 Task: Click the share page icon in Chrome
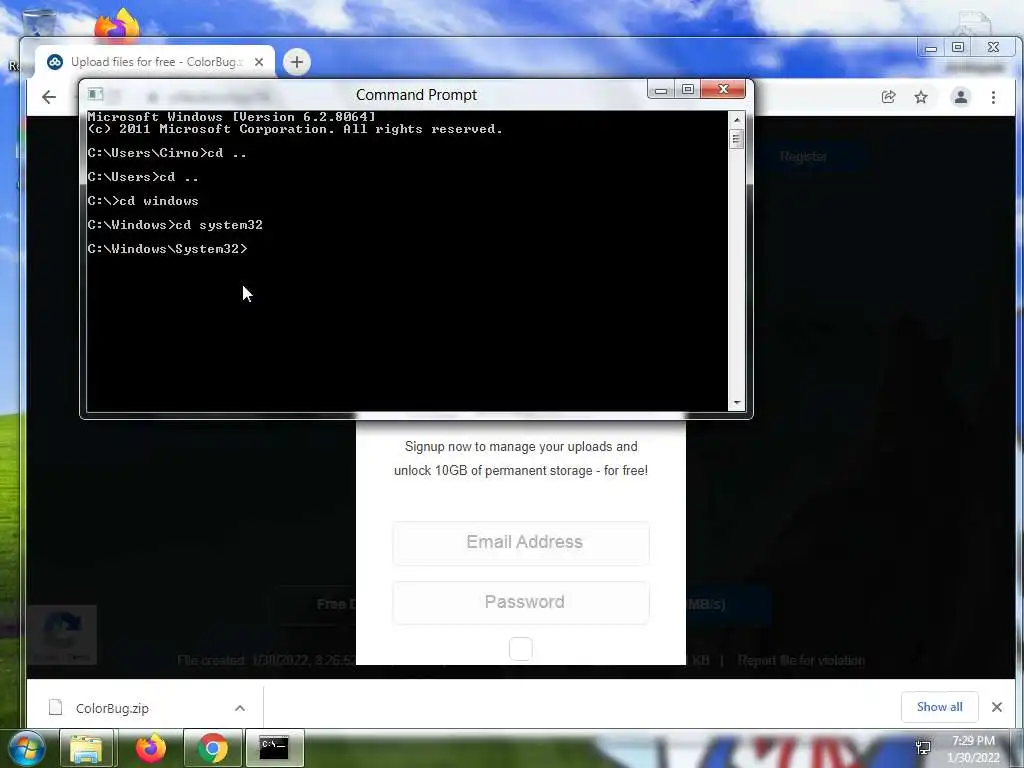click(x=888, y=97)
